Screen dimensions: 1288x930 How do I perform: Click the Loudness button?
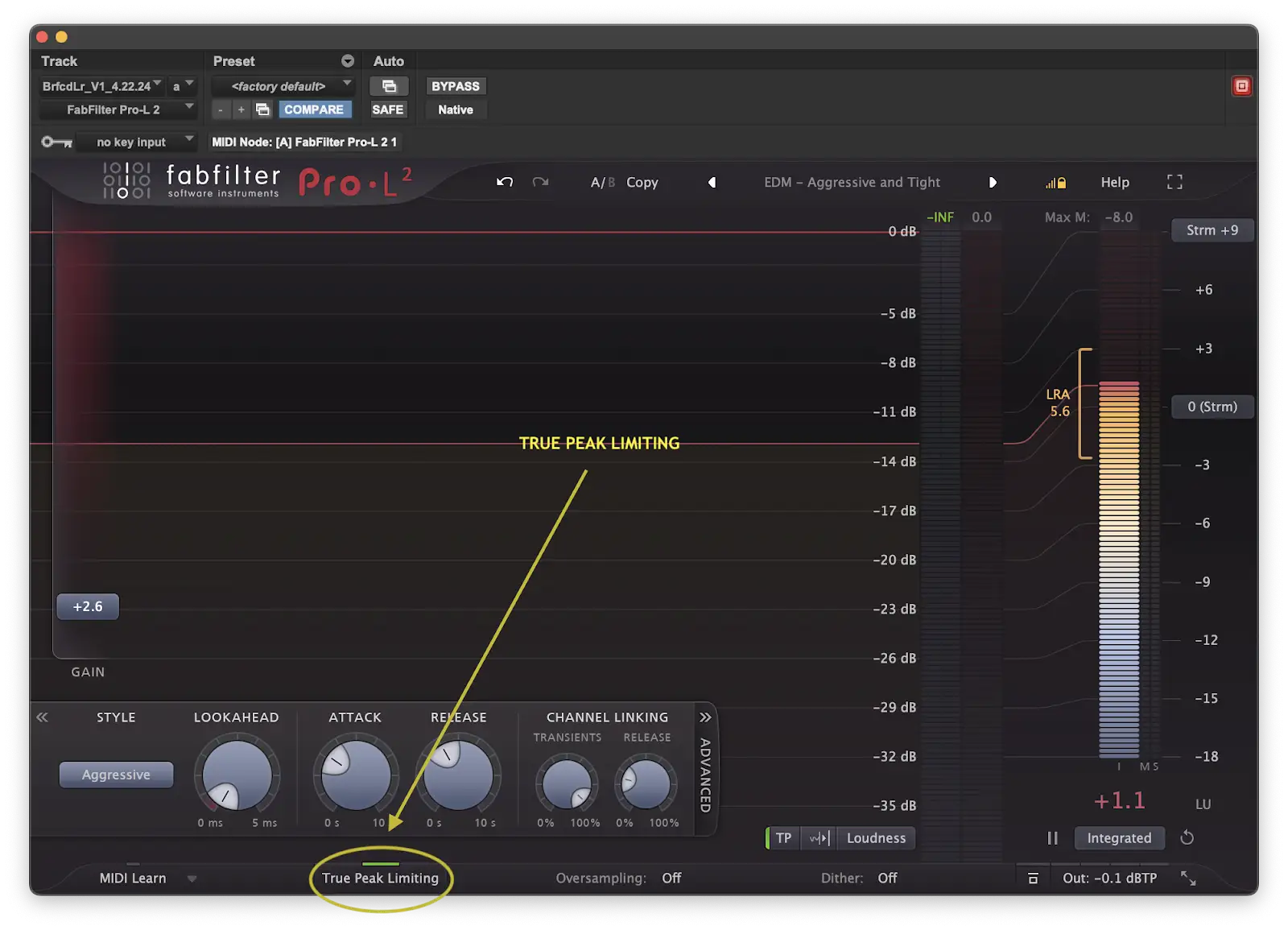876,838
